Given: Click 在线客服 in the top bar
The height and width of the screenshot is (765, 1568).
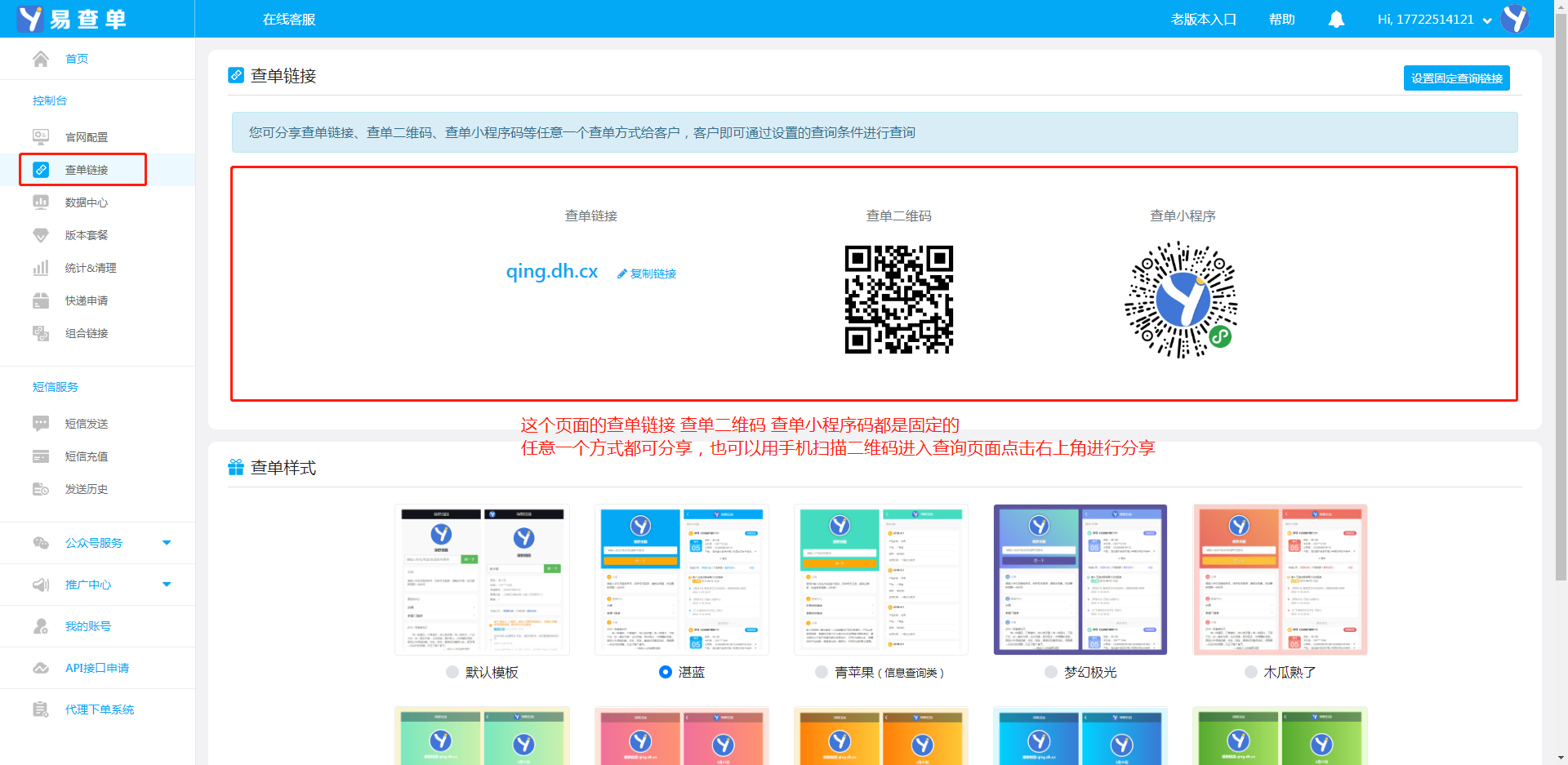Looking at the screenshot, I should [x=289, y=20].
